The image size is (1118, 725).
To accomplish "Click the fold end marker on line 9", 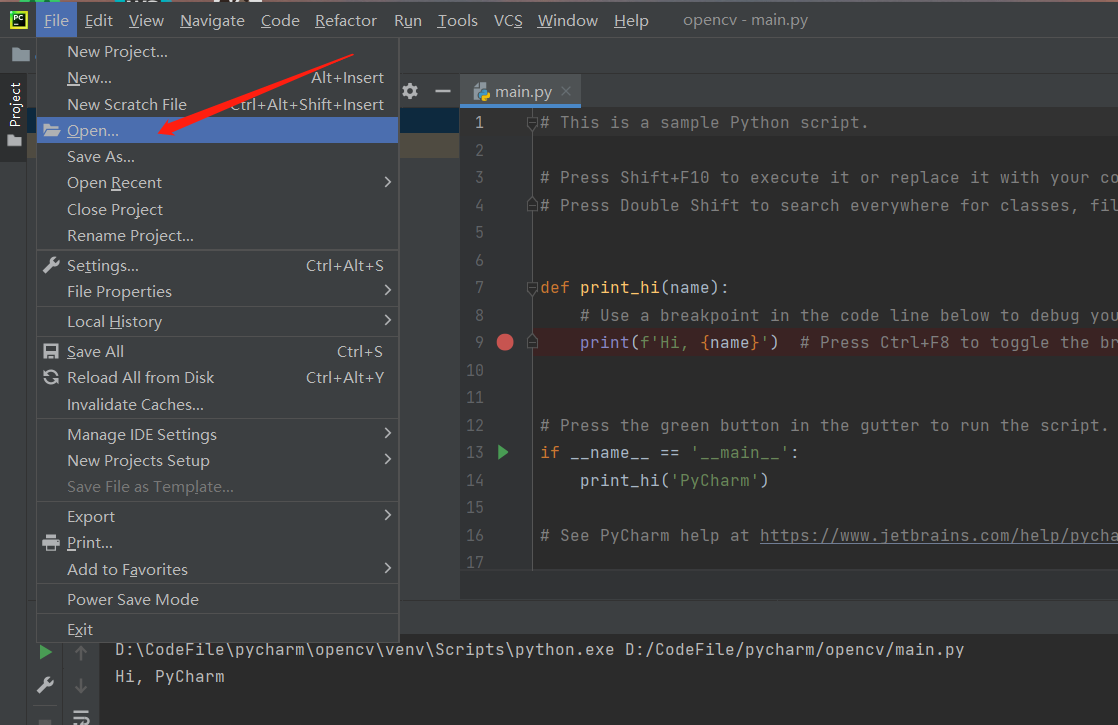I will 532,342.
